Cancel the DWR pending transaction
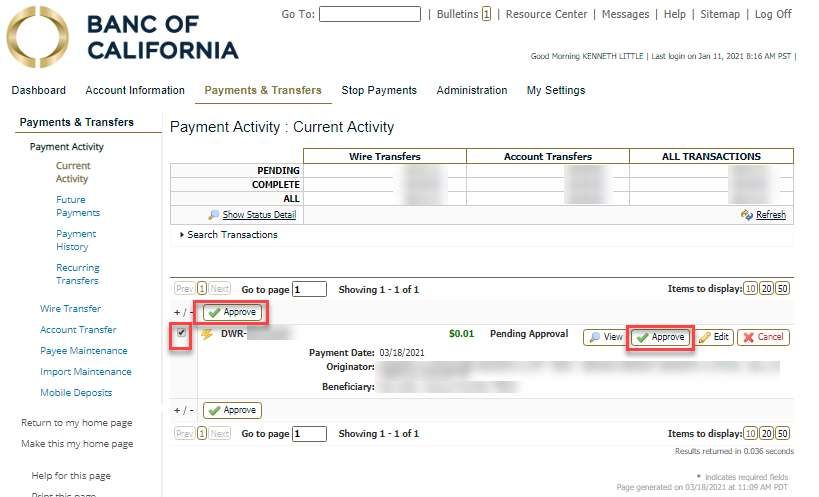Image resolution: width=819 pixels, height=497 pixels. coord(763,337)
